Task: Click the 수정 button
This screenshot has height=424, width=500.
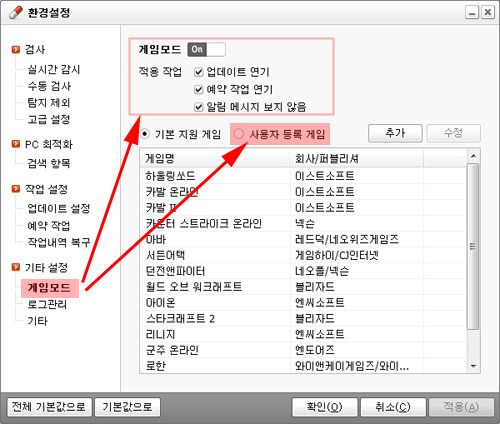Action: pyautogui.click(x=454, y=133)
